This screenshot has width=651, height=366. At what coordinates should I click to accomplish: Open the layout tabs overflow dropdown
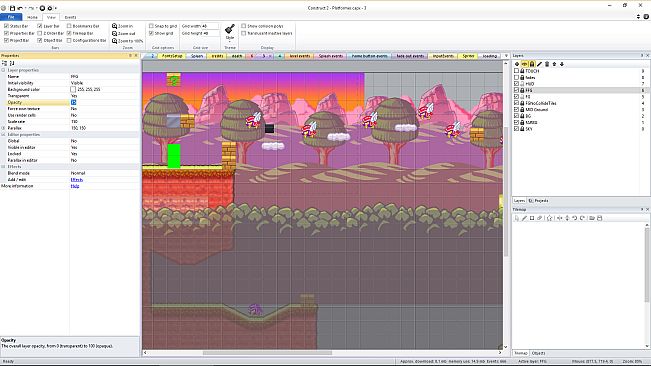[x=506, y=56]
